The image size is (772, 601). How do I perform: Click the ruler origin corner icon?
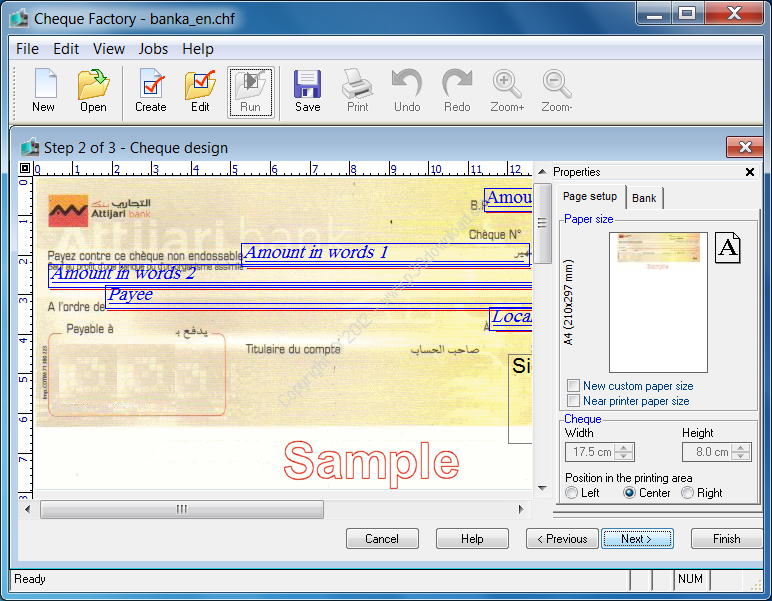click(25, 168)
